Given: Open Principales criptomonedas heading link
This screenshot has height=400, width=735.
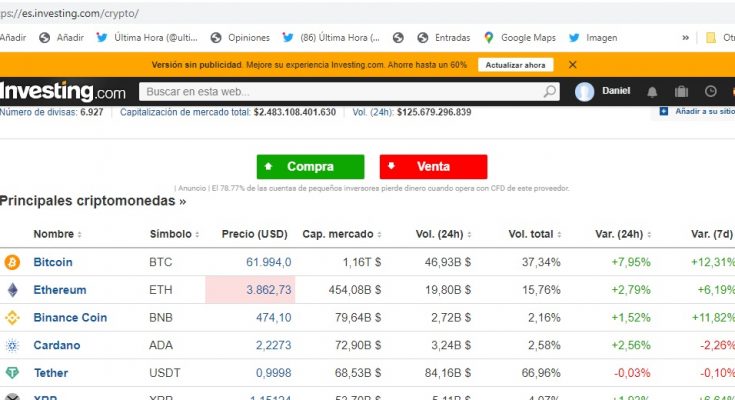Looking at the screenshot, I should click(x=93, y=201).
